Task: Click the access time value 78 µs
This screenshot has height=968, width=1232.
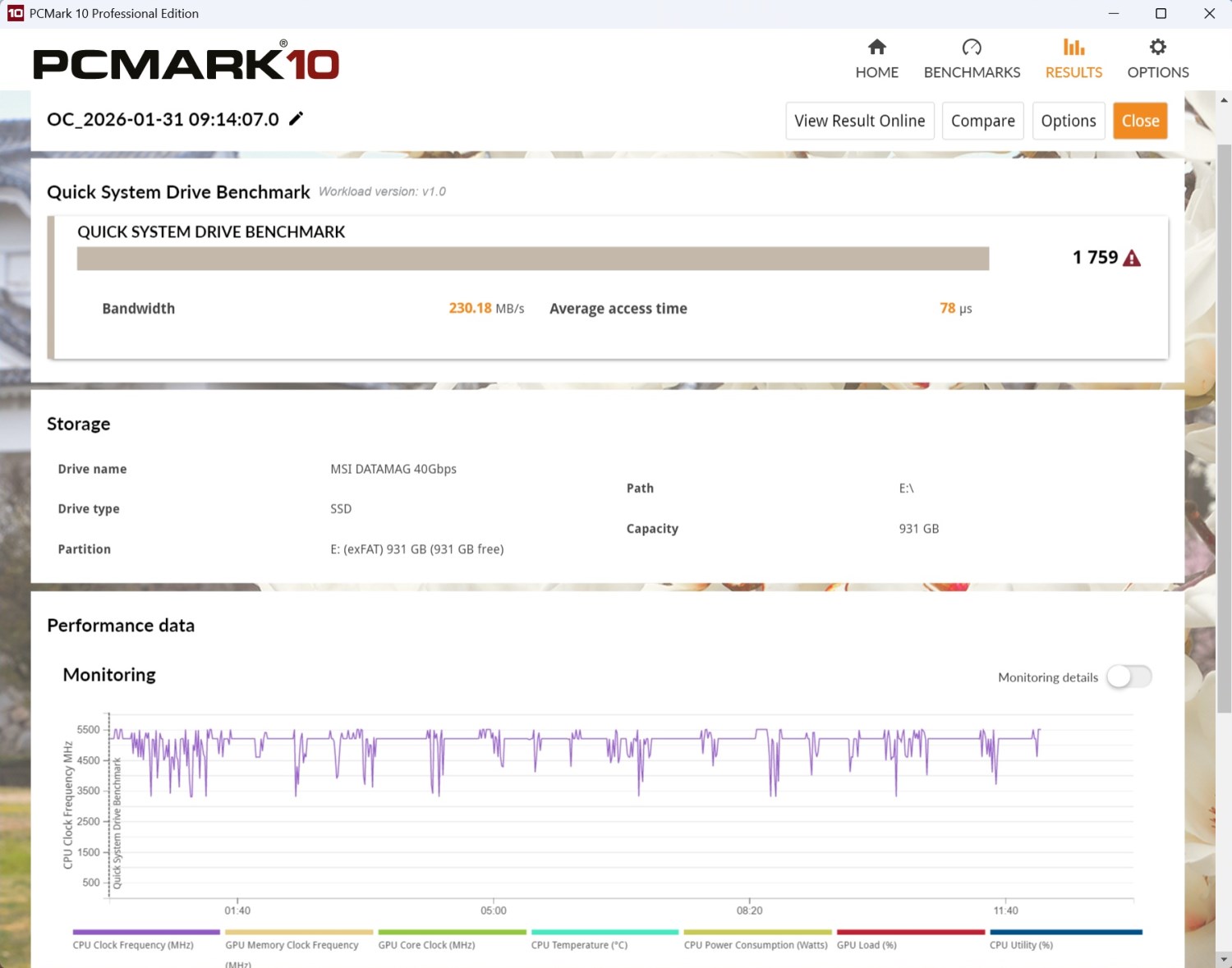Action: point(956,309)
